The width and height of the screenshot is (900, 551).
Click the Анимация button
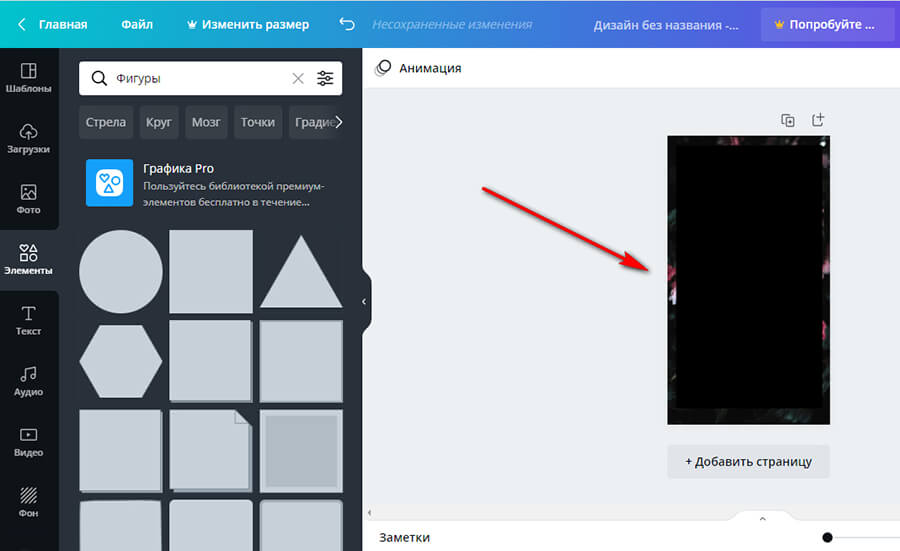[418, 68]
